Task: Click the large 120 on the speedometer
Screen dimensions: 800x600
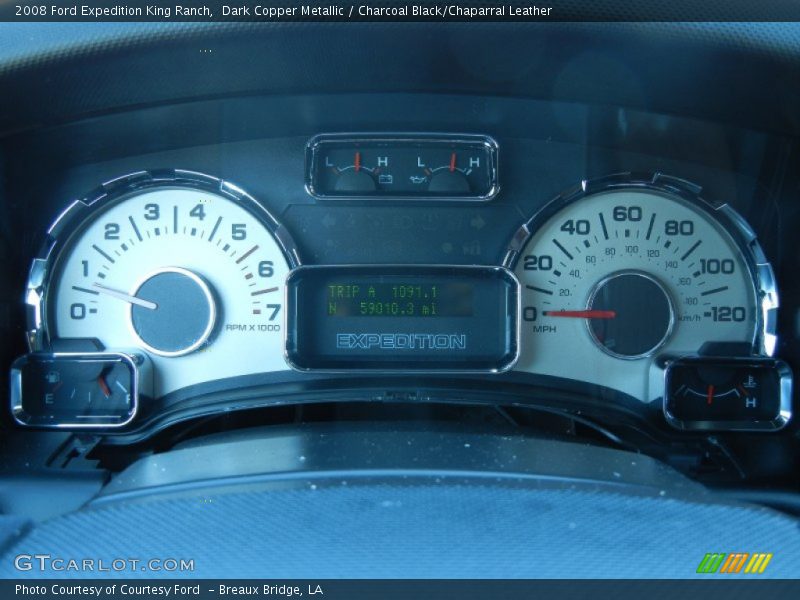Action: (728, 314)
